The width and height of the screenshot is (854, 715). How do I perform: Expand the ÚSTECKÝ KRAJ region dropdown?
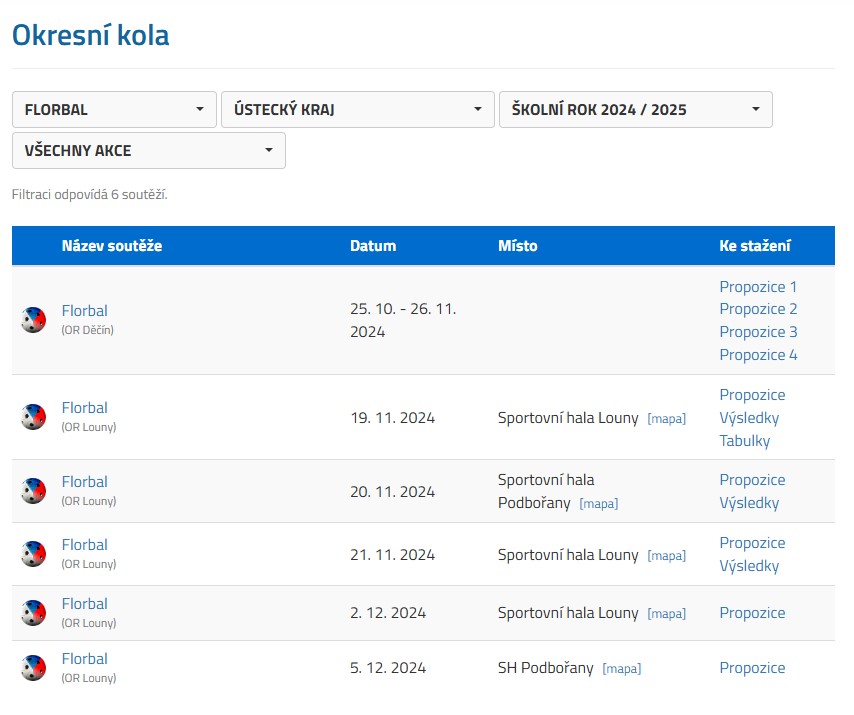[358, 109]
